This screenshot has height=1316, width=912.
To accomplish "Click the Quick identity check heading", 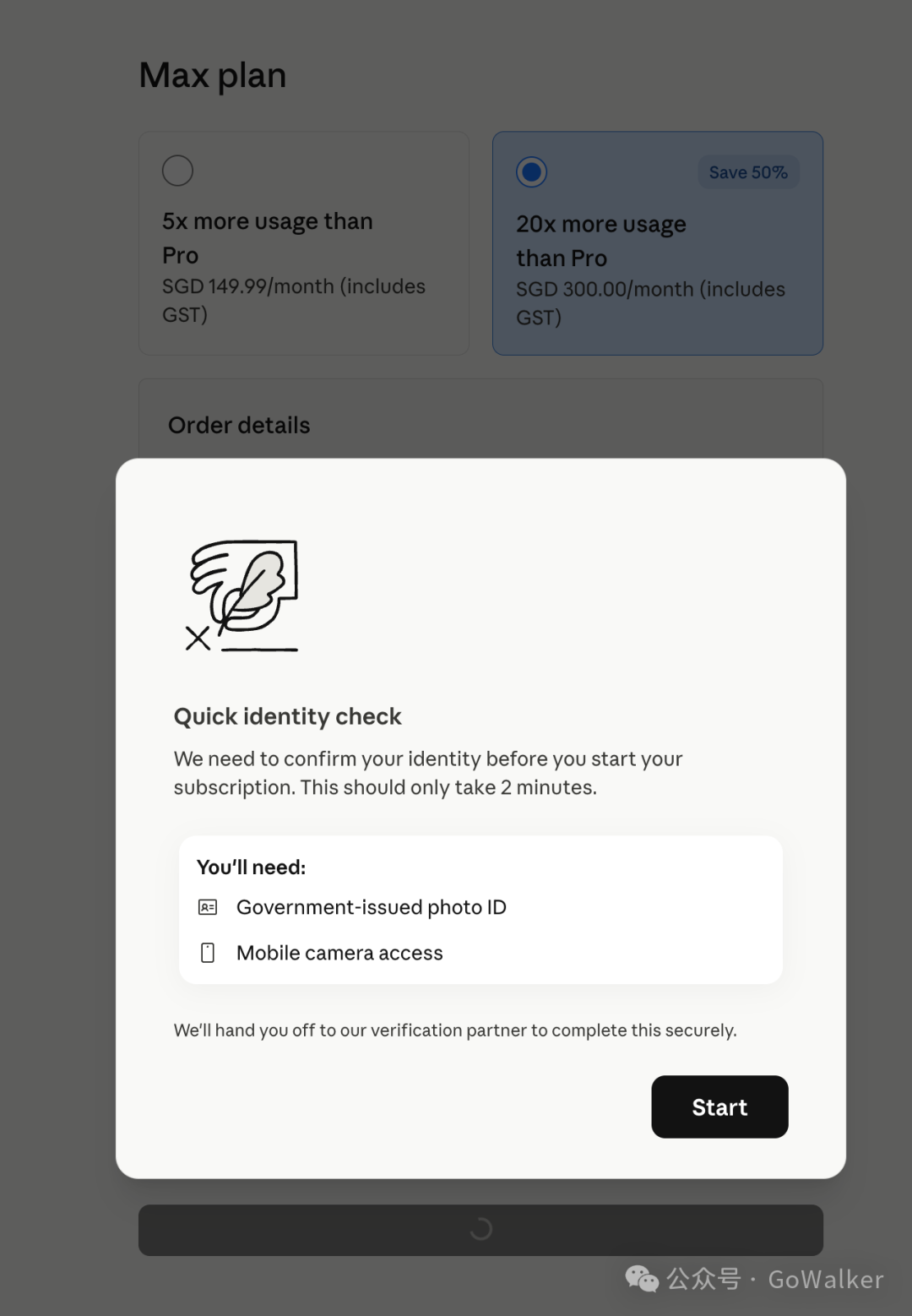I will (x=287, y=716).
